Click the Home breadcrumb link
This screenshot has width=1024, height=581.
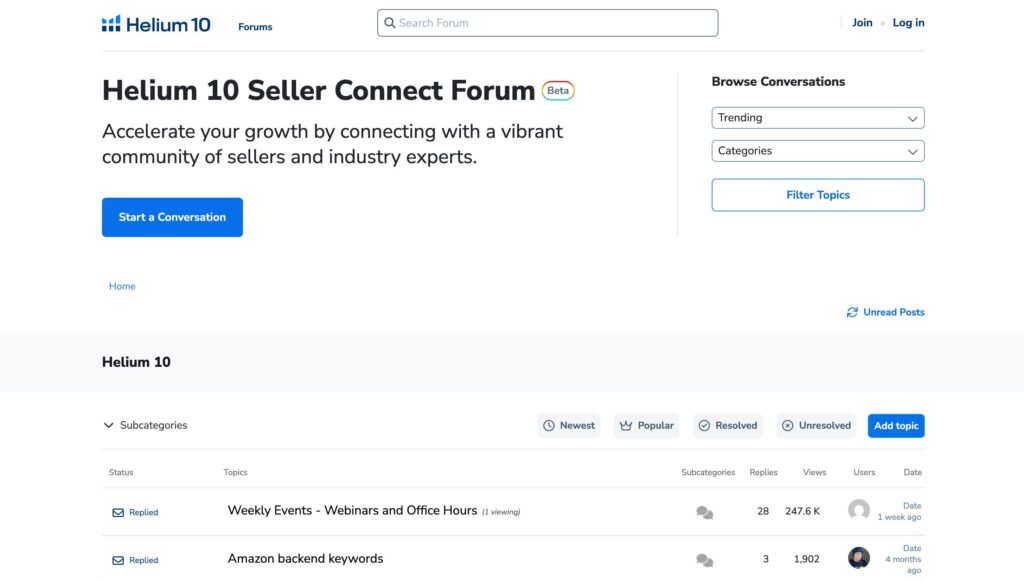pyautogui.click(x=122, y=287)
